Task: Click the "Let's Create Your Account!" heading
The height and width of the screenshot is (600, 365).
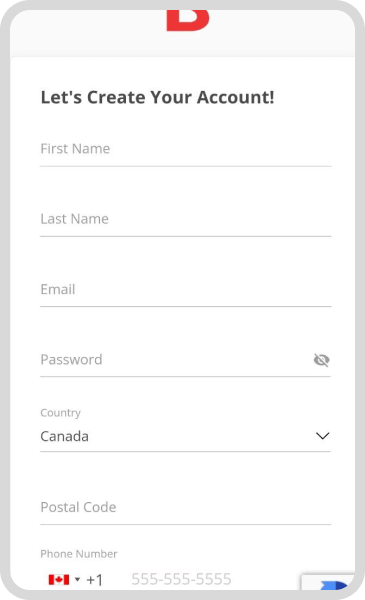Action: pos(158,97)
